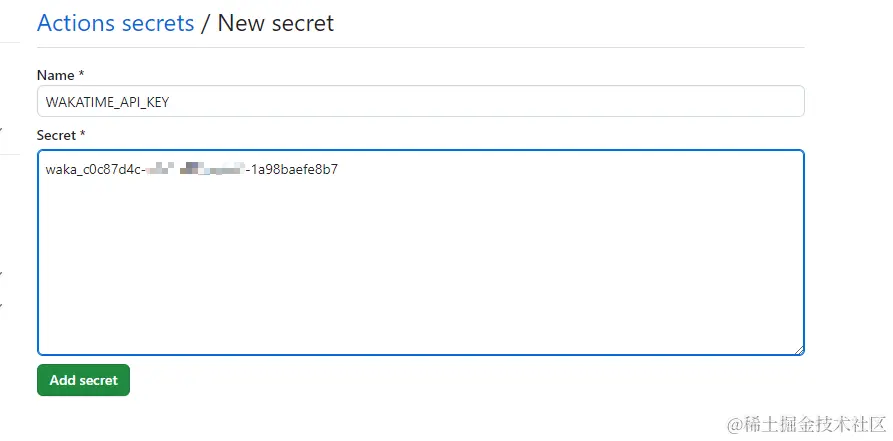Image resolution: width=893 pixels, height=441 pixels.
Task: Click the required asterisk beside Name
Action: (x=83, y=75)
